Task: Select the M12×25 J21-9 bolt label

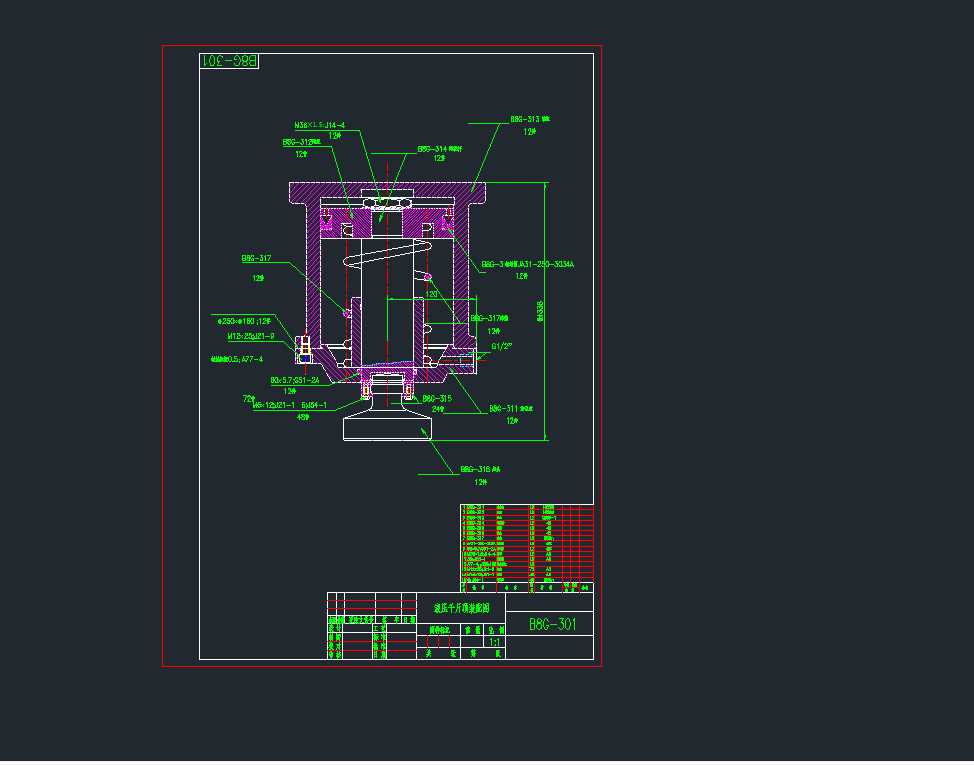Action: (251, 336)
